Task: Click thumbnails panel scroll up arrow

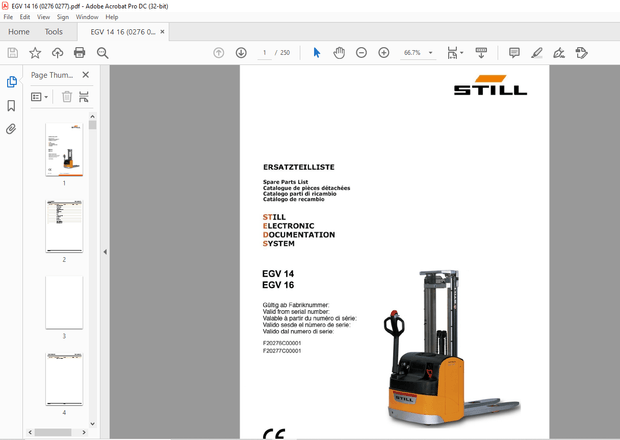Action: point(93,117)
